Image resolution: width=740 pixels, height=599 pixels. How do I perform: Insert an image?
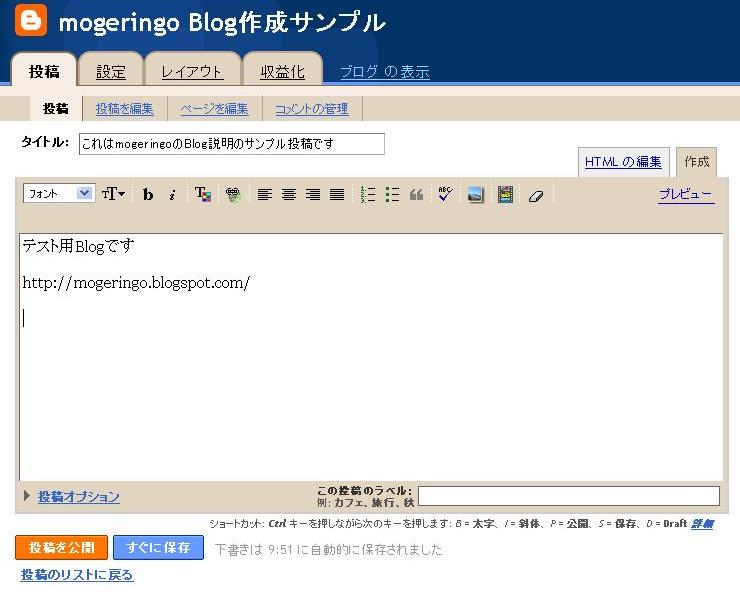tap(475, 194)
